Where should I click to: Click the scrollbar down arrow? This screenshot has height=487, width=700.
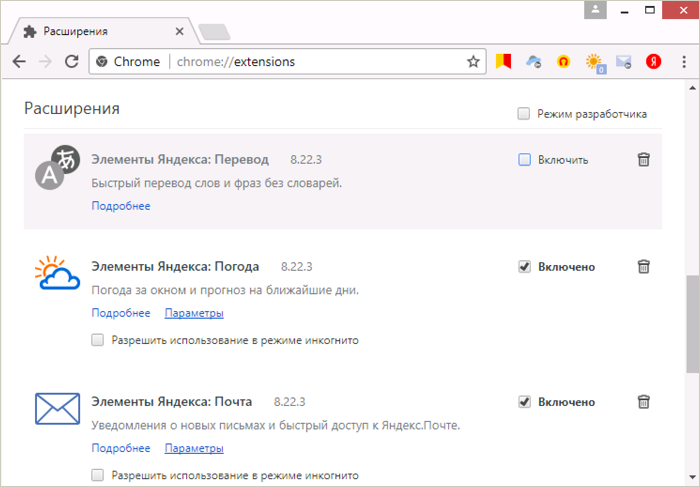click(x=693, y=478)
